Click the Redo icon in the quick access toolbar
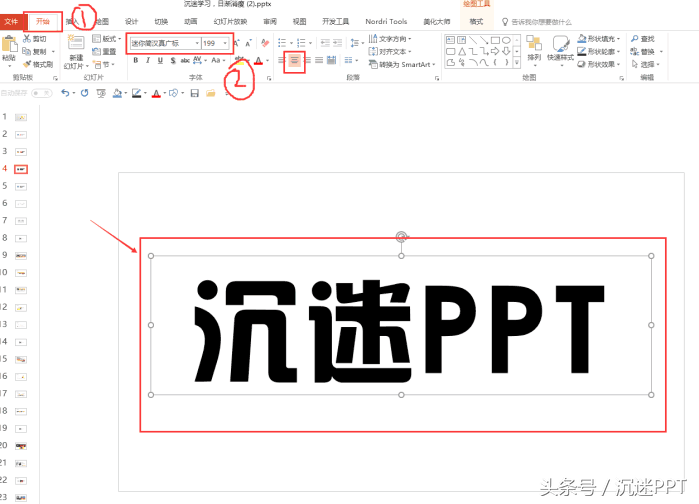 84,93
